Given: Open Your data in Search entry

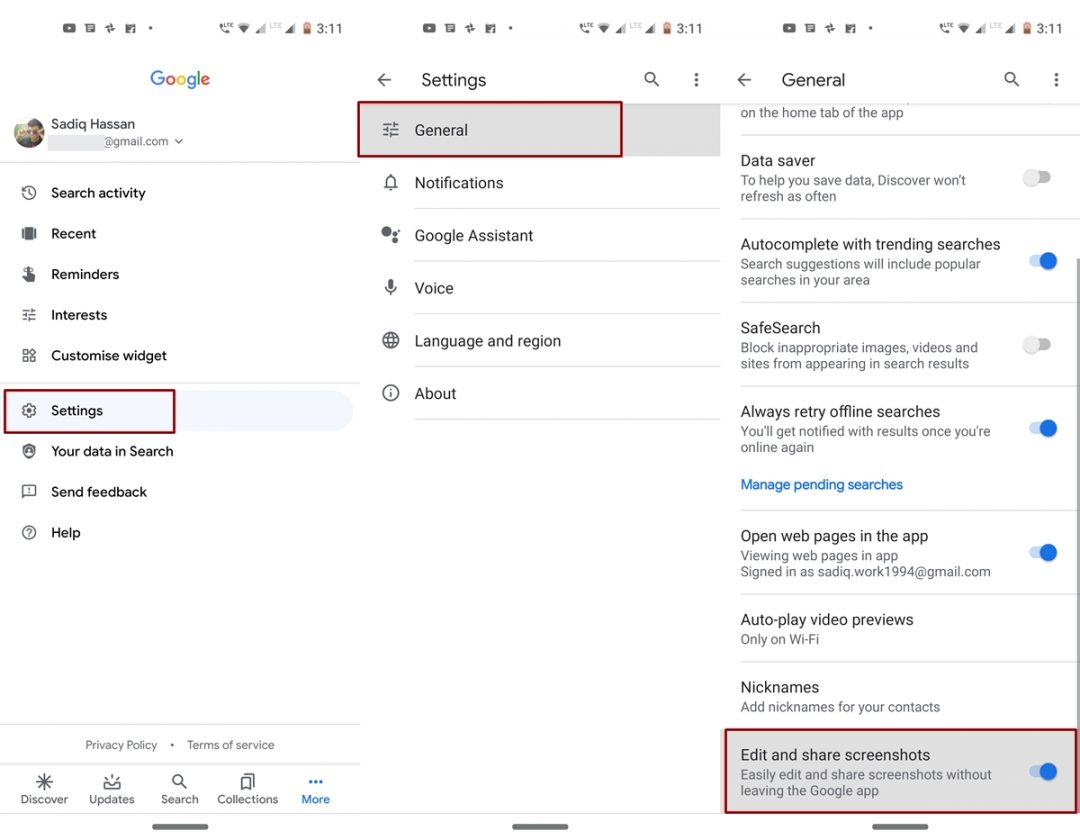Looking at the screenshot, I should coord(180,451).
